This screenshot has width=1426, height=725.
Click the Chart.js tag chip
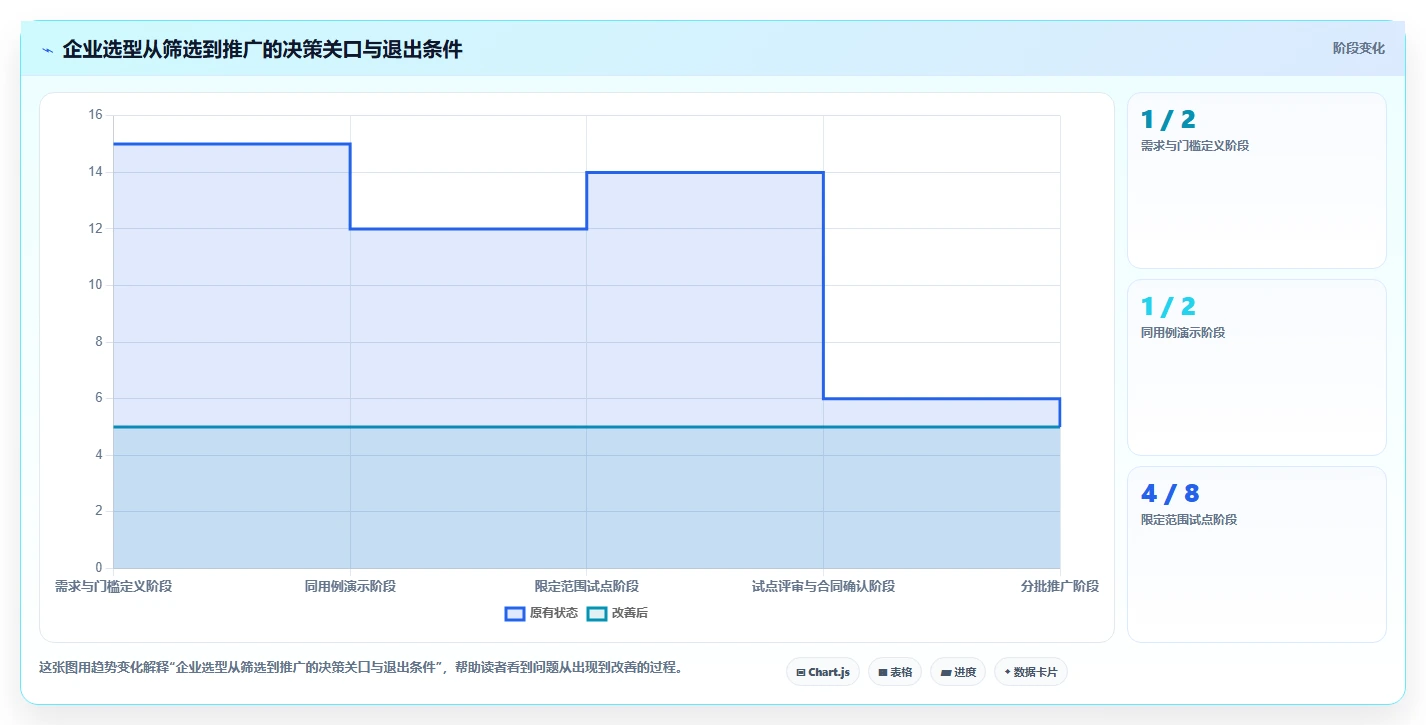[823, 672]
